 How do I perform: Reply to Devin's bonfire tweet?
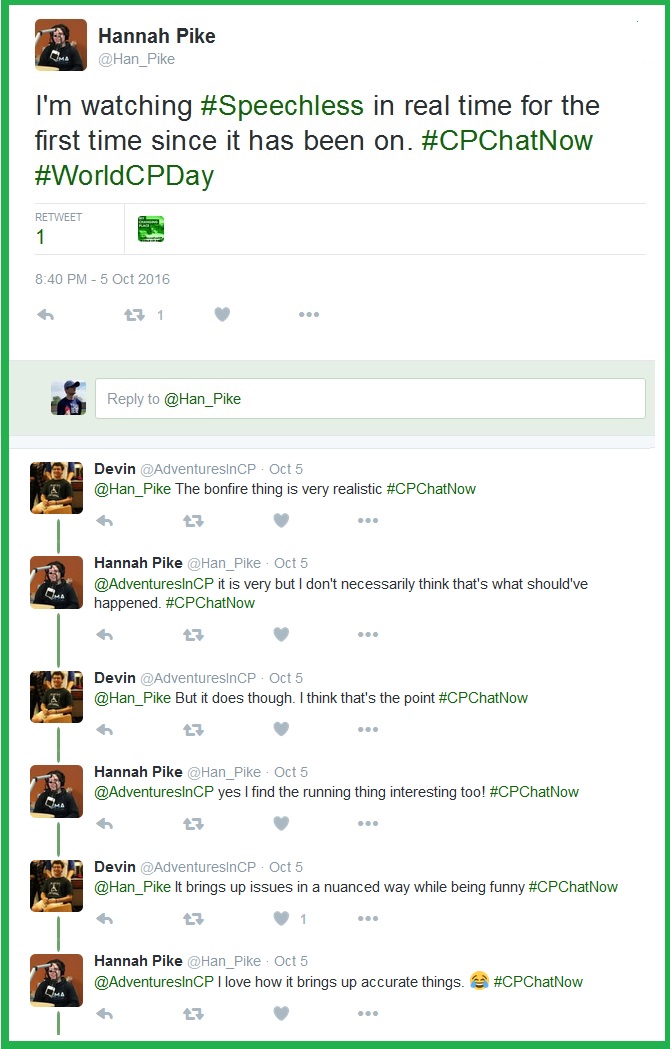103,521
